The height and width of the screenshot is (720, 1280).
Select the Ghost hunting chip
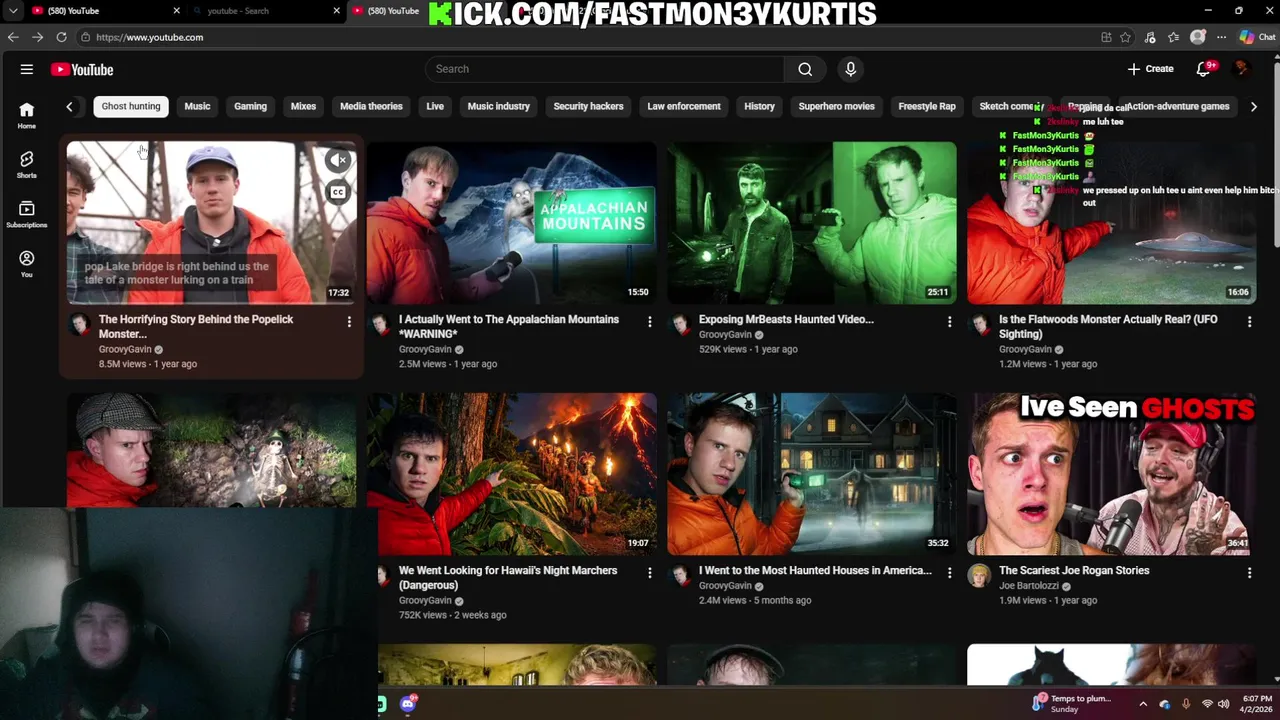131,106
